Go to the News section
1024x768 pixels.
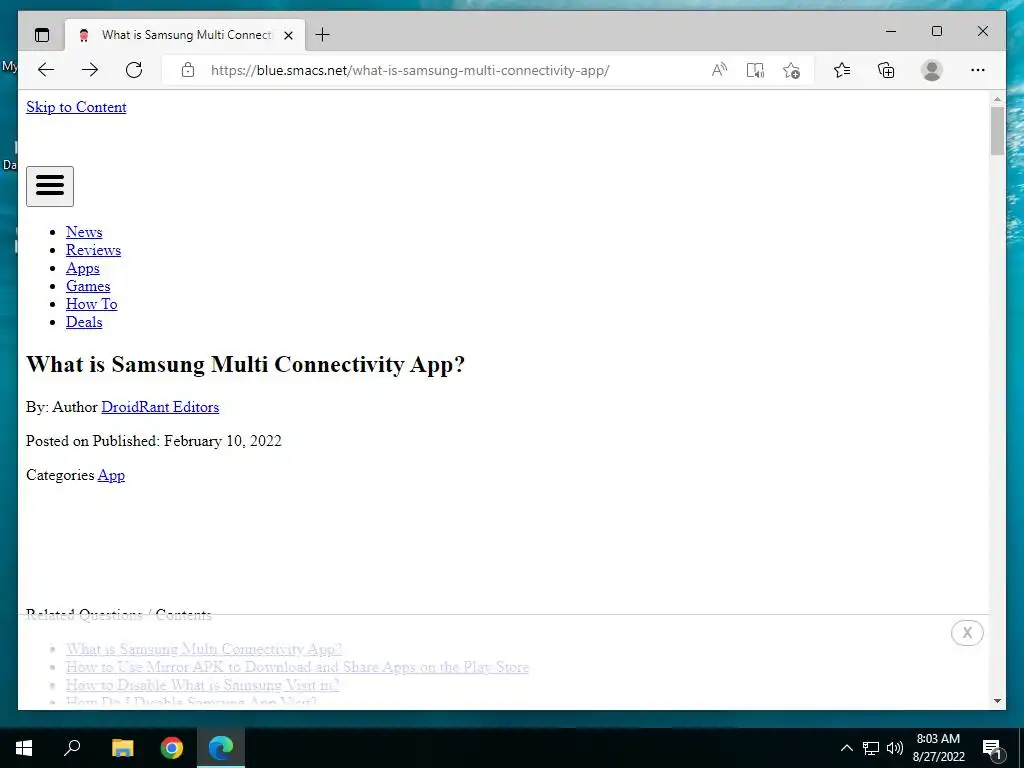pos(84,232)
